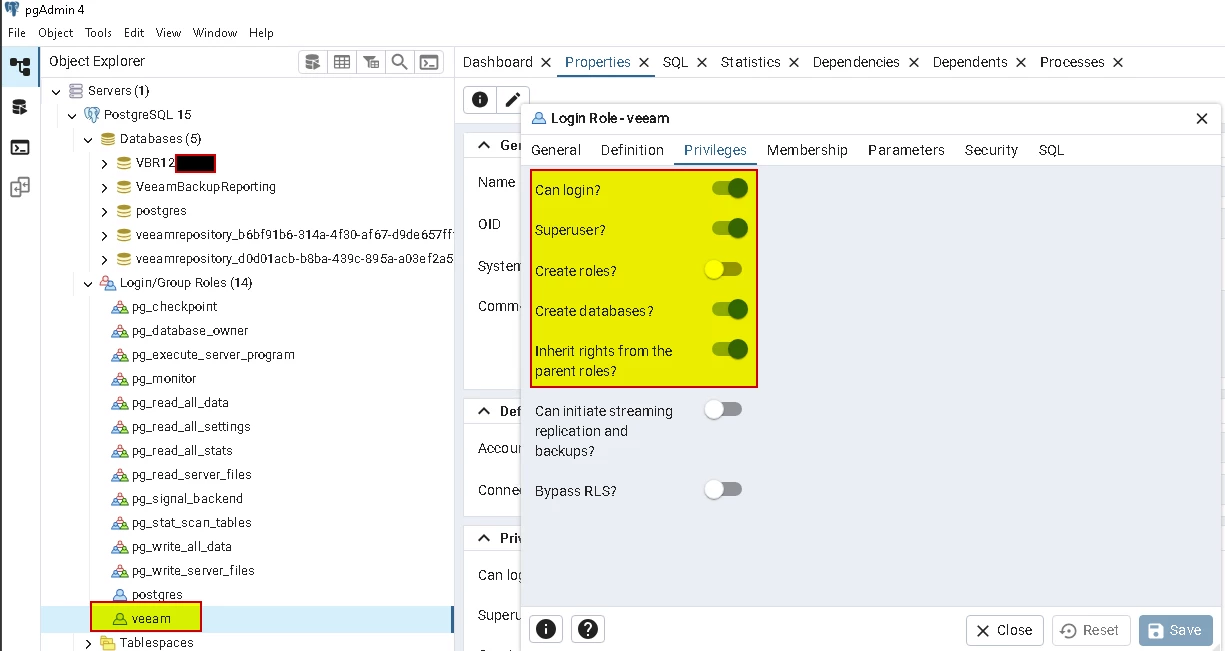The image size is (1225, 651).
Task: Select the pg_checkpoint role
Action: point(174,307)
